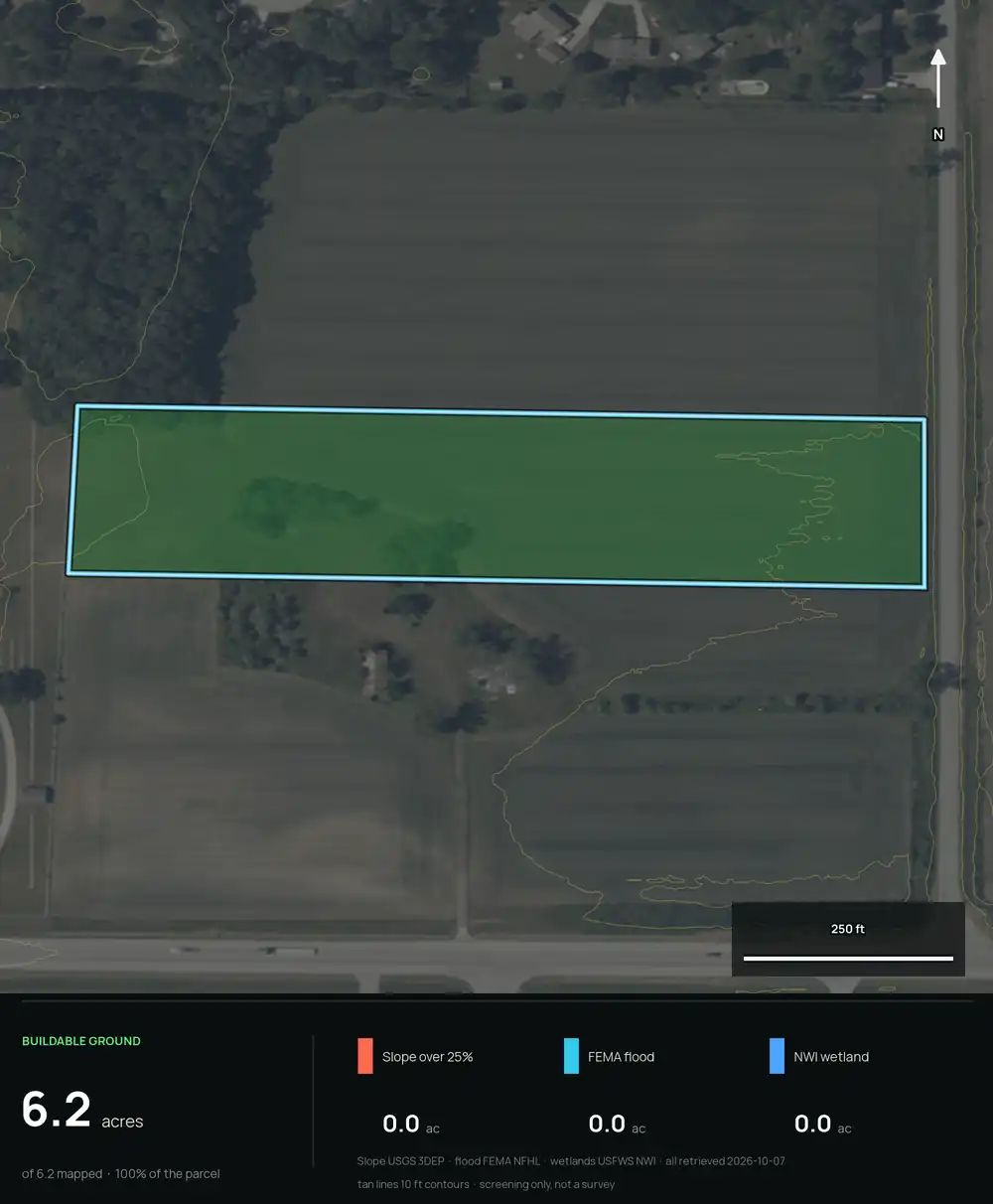
Task: Click the N label under the arrow
Action: pyautogui.click(x=937, y=134)
